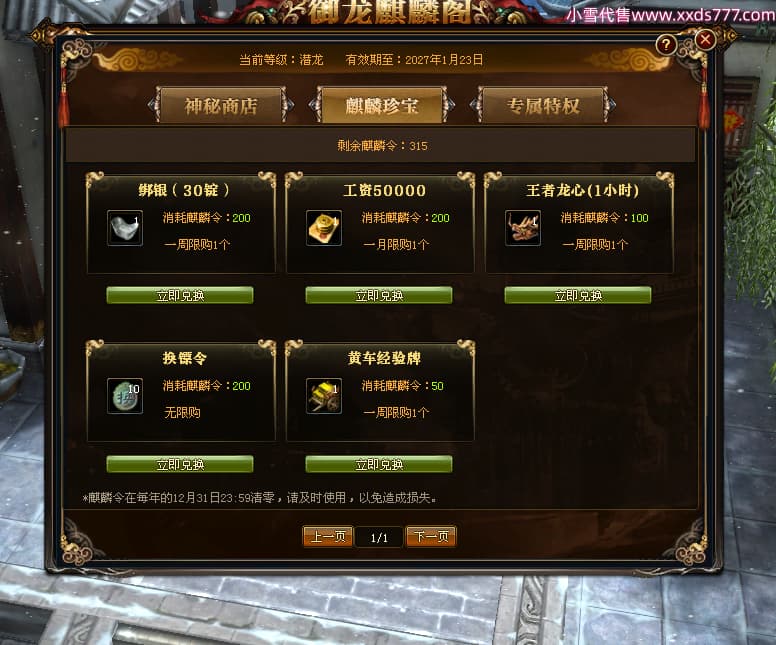This screenshot has width=776, height=645.
Task: Redeem 换镖令 with 立即兑换 button
Action: tap(180, 464)
